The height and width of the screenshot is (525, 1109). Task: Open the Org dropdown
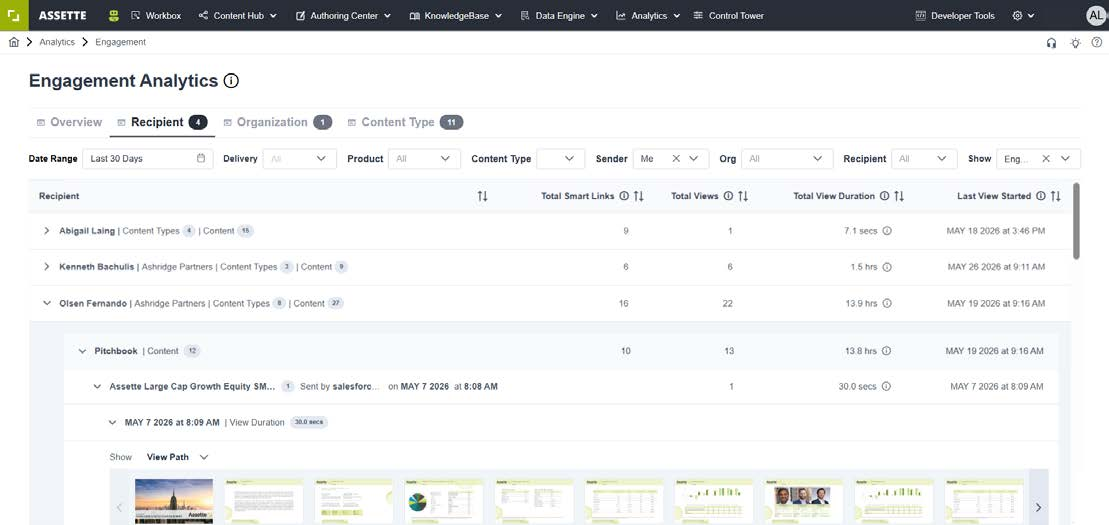coord(787,158)
